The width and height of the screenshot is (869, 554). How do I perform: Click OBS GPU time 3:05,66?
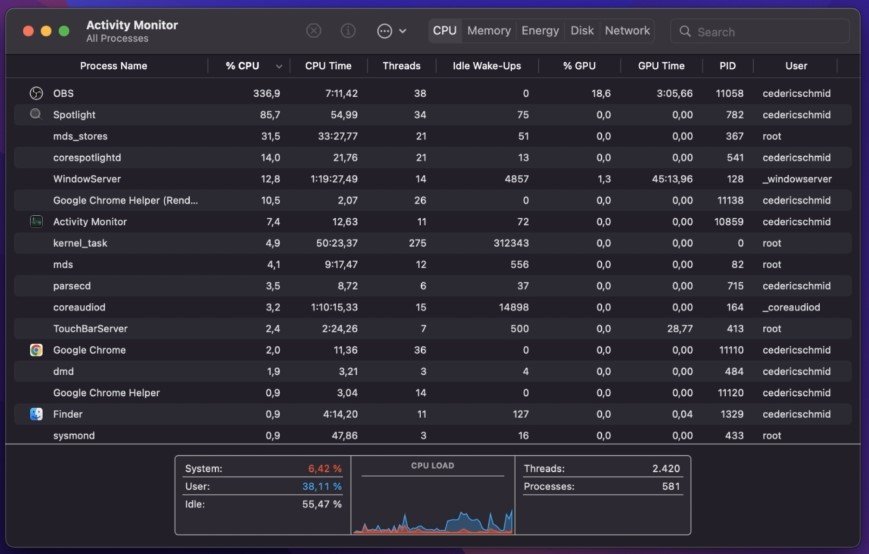click(x=674, y=93)
